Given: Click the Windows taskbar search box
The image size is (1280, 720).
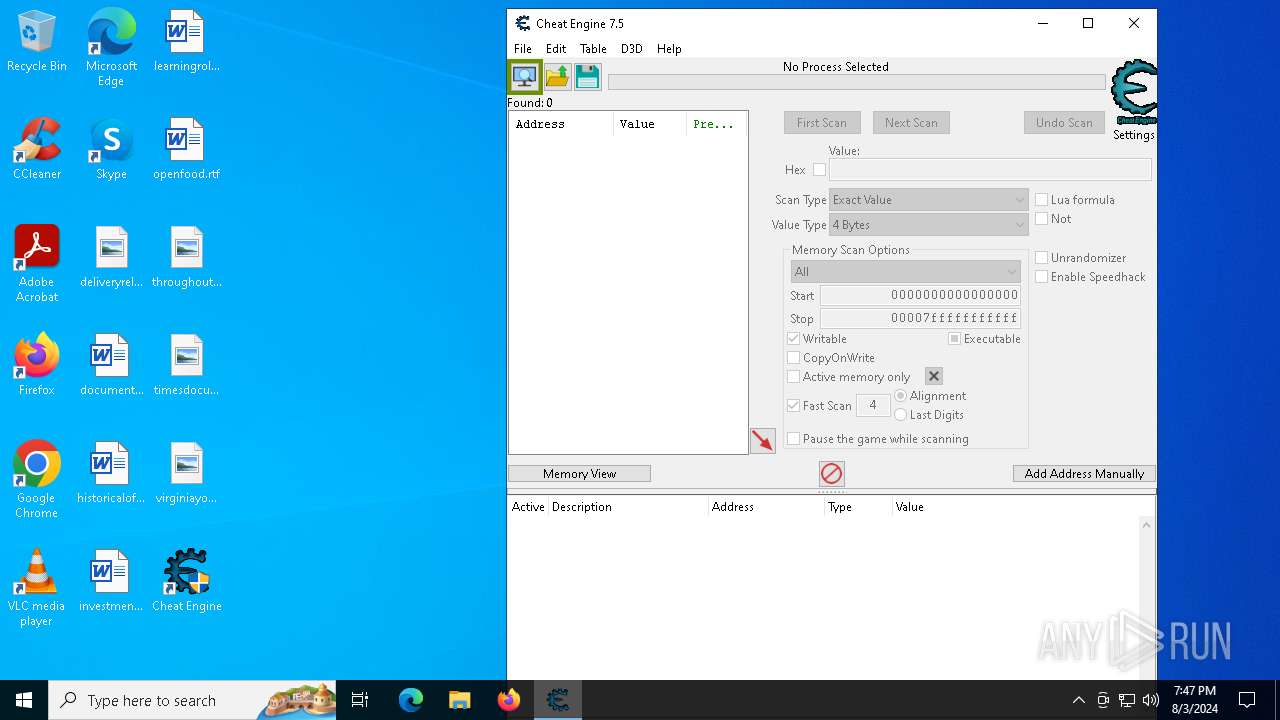Looking at the screenshot, I should (x=192, y=700).
